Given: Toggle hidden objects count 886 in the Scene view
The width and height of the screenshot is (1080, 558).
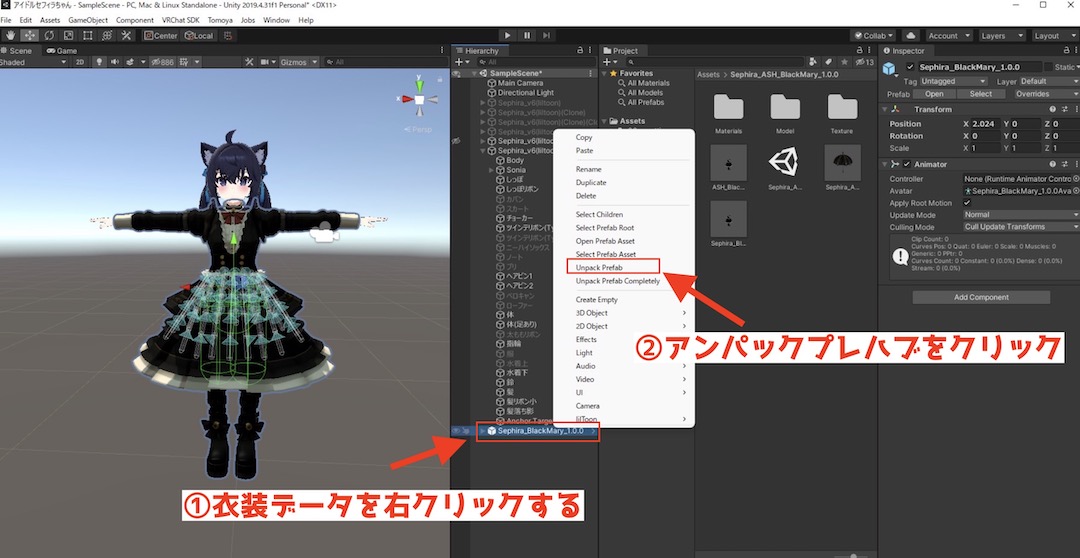Looking at the screenshot, I should [x=162, y=62].
